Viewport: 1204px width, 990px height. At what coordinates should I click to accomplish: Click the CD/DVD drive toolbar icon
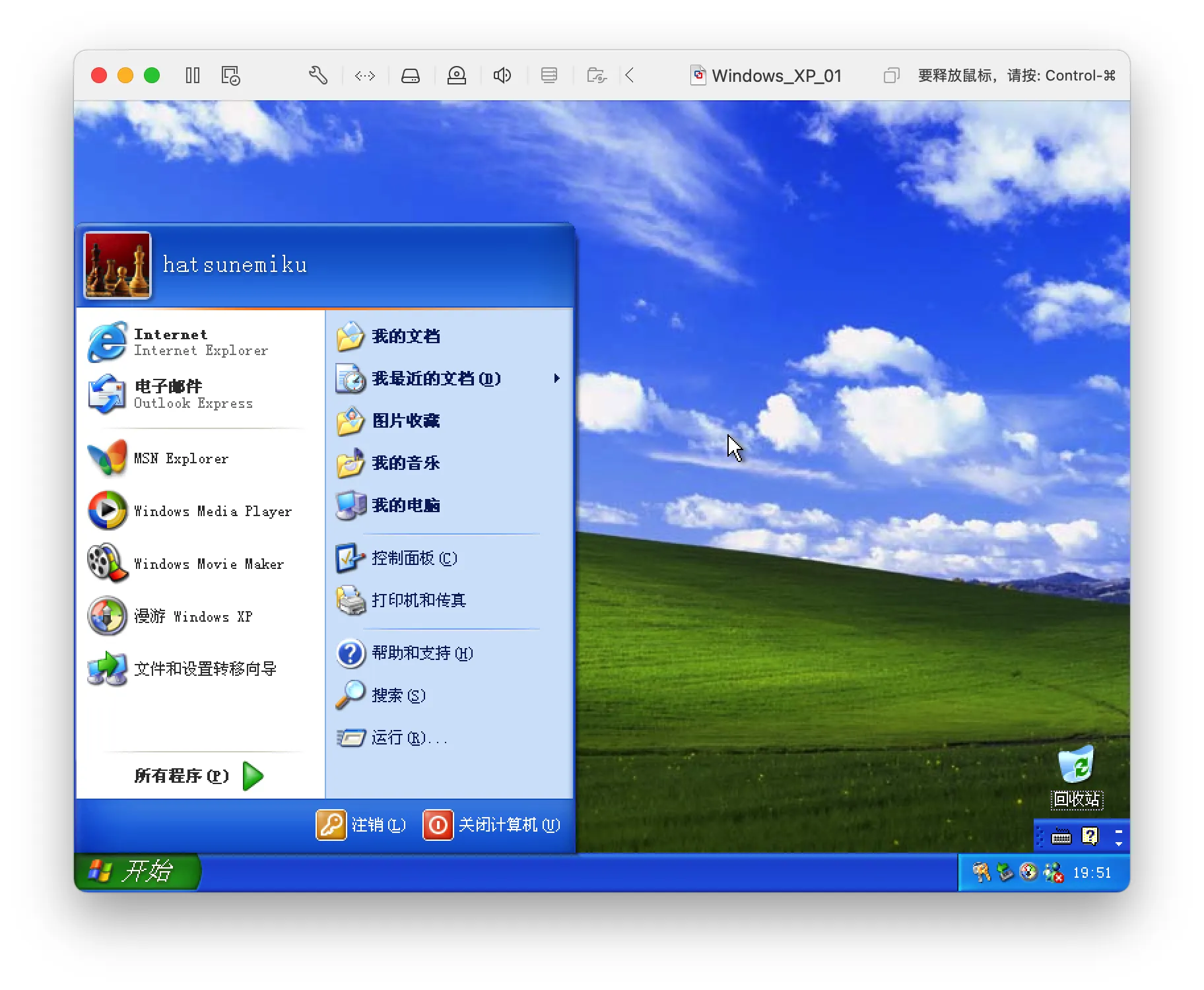click(x=457, y=75)
